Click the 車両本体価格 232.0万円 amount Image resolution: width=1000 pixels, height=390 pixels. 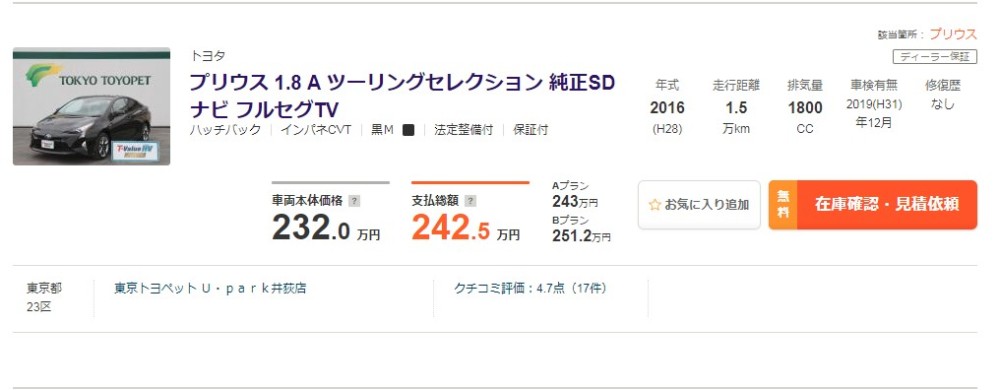(x=326, y=228)
